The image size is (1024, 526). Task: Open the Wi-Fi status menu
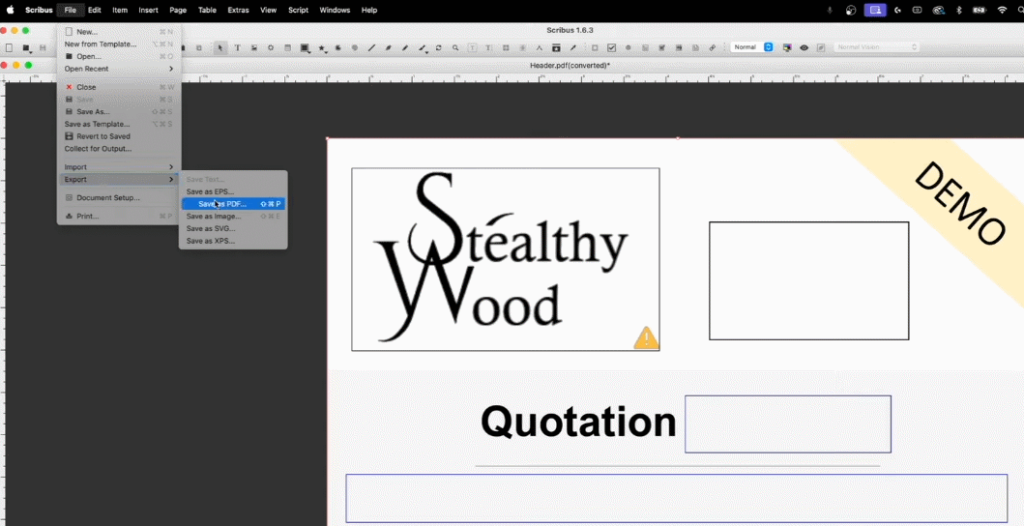1002,10
